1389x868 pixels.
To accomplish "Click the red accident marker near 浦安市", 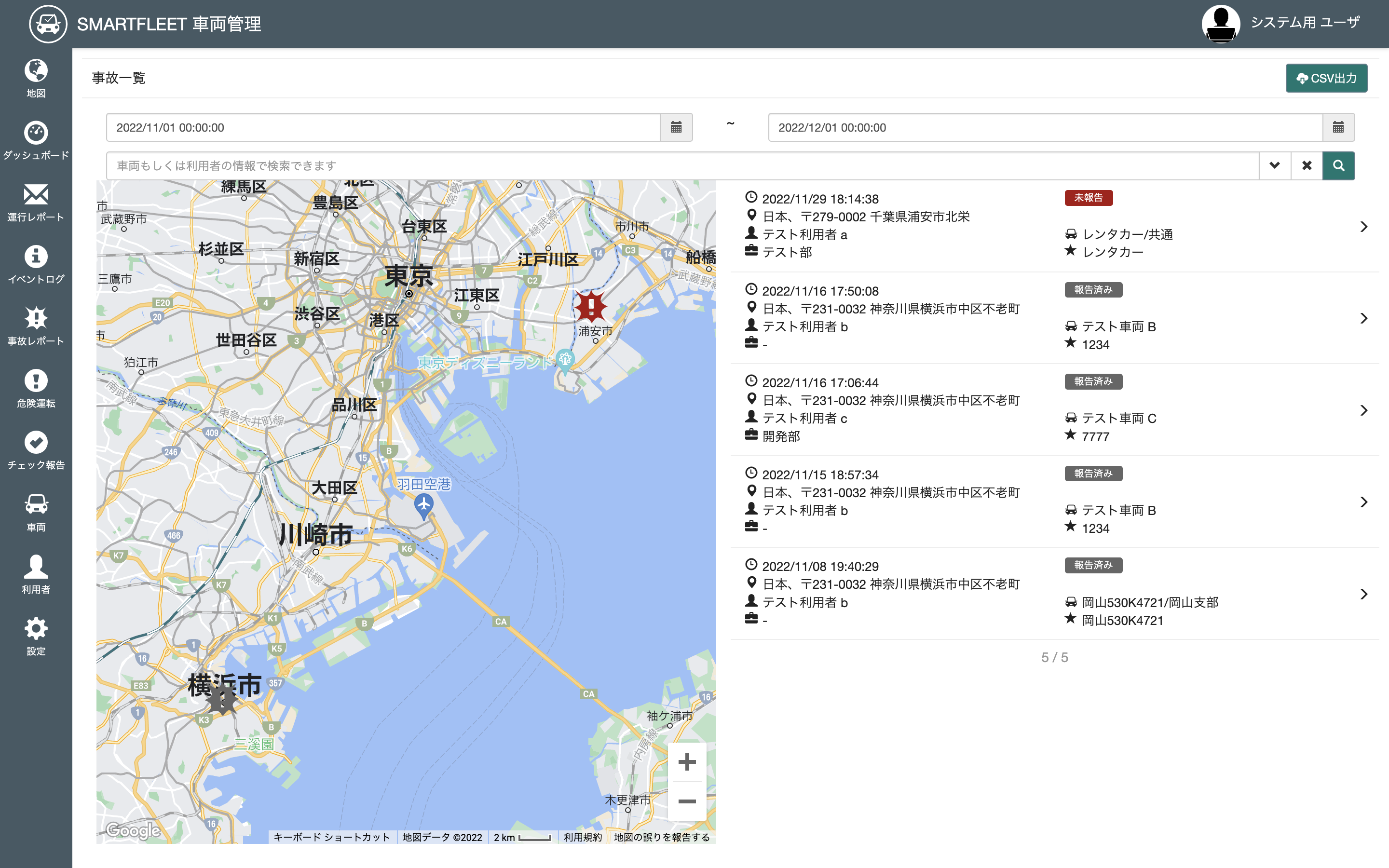I will point(591,306).
